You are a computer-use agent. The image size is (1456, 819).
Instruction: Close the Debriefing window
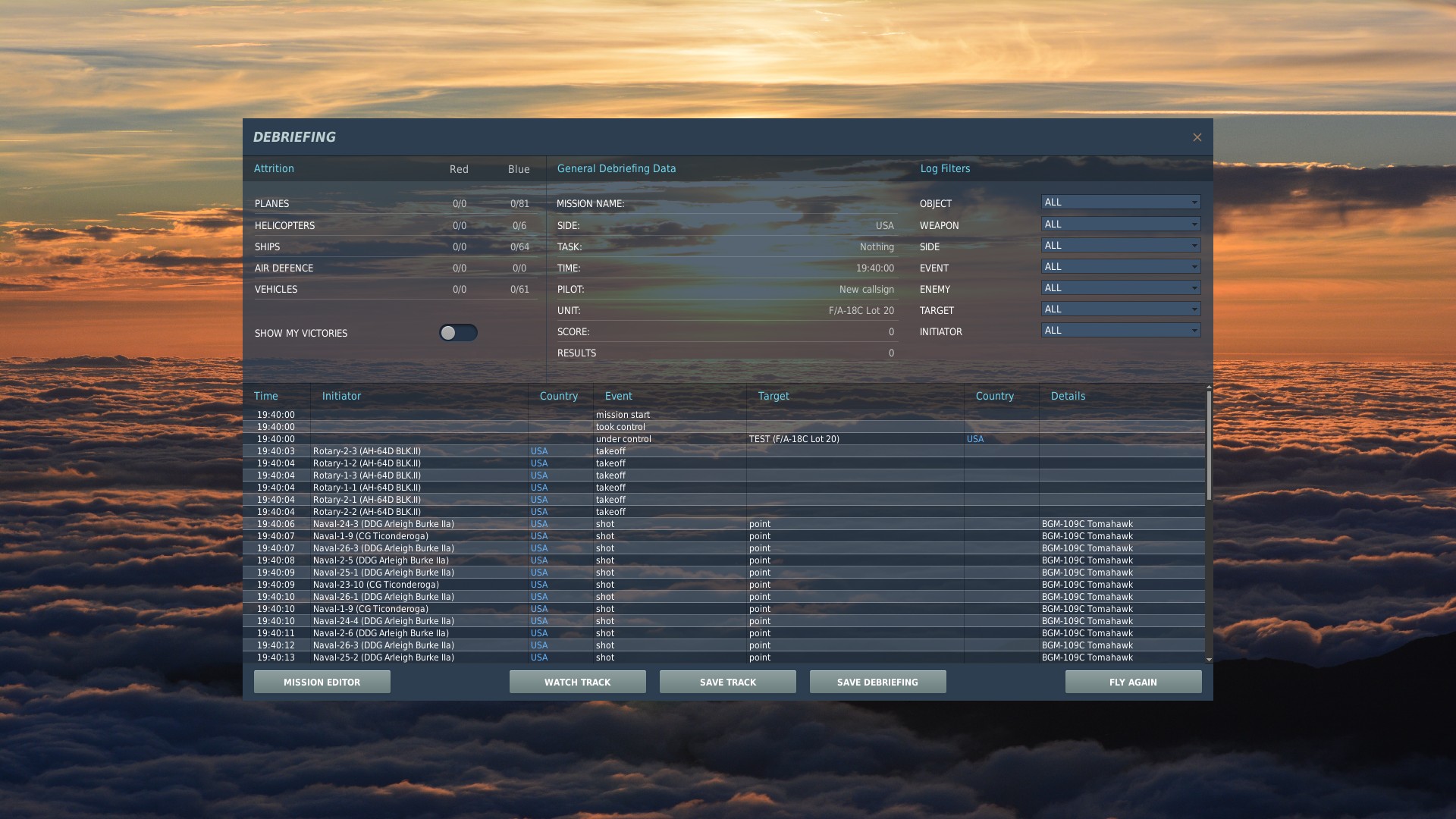pos(1197,137)
